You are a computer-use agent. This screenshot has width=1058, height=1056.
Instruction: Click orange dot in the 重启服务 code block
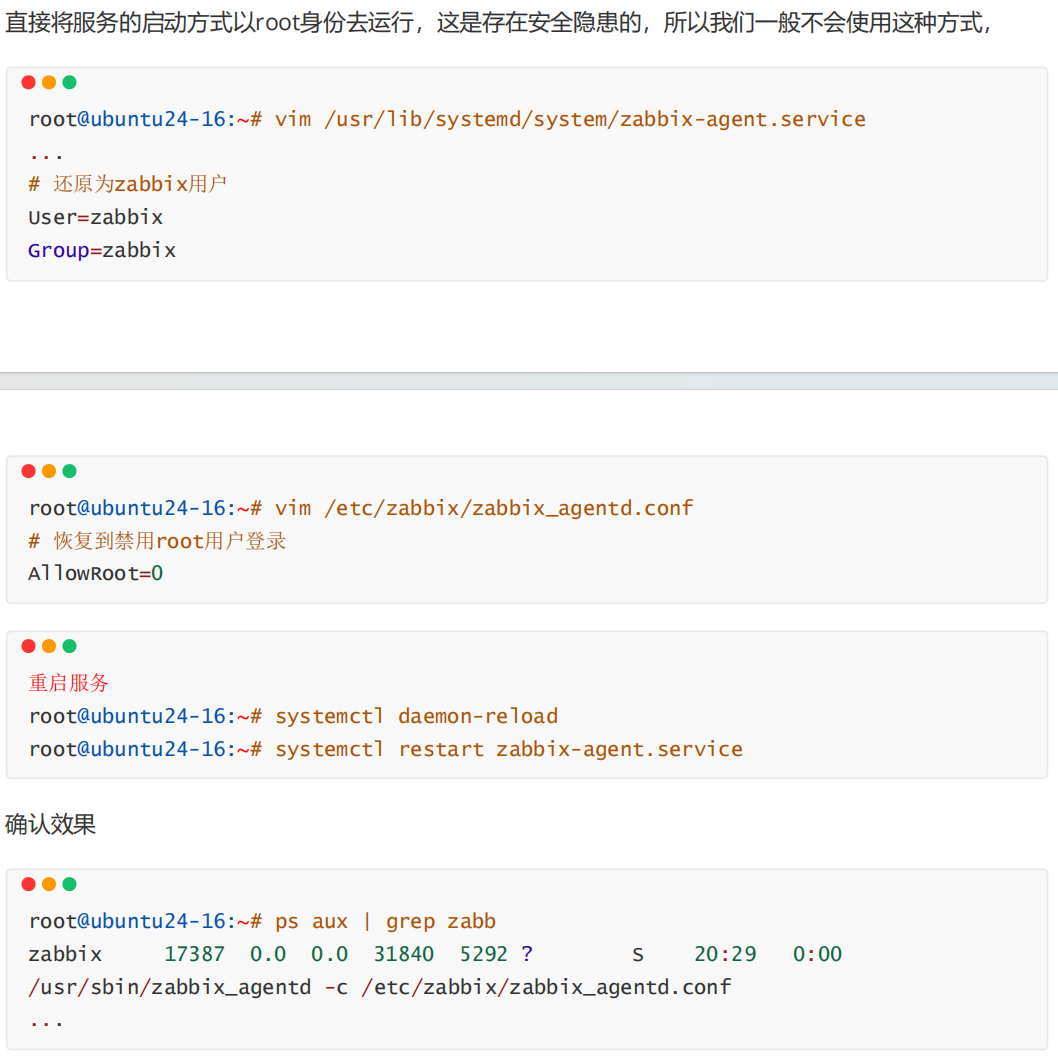point(49,646)
